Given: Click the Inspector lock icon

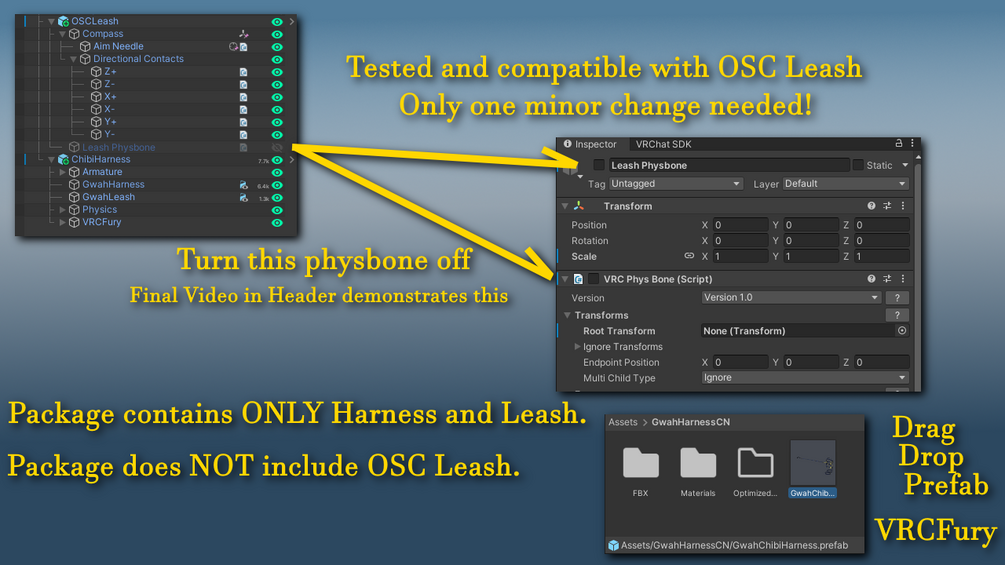Looking at the screenshot, I should pos(899,143).
